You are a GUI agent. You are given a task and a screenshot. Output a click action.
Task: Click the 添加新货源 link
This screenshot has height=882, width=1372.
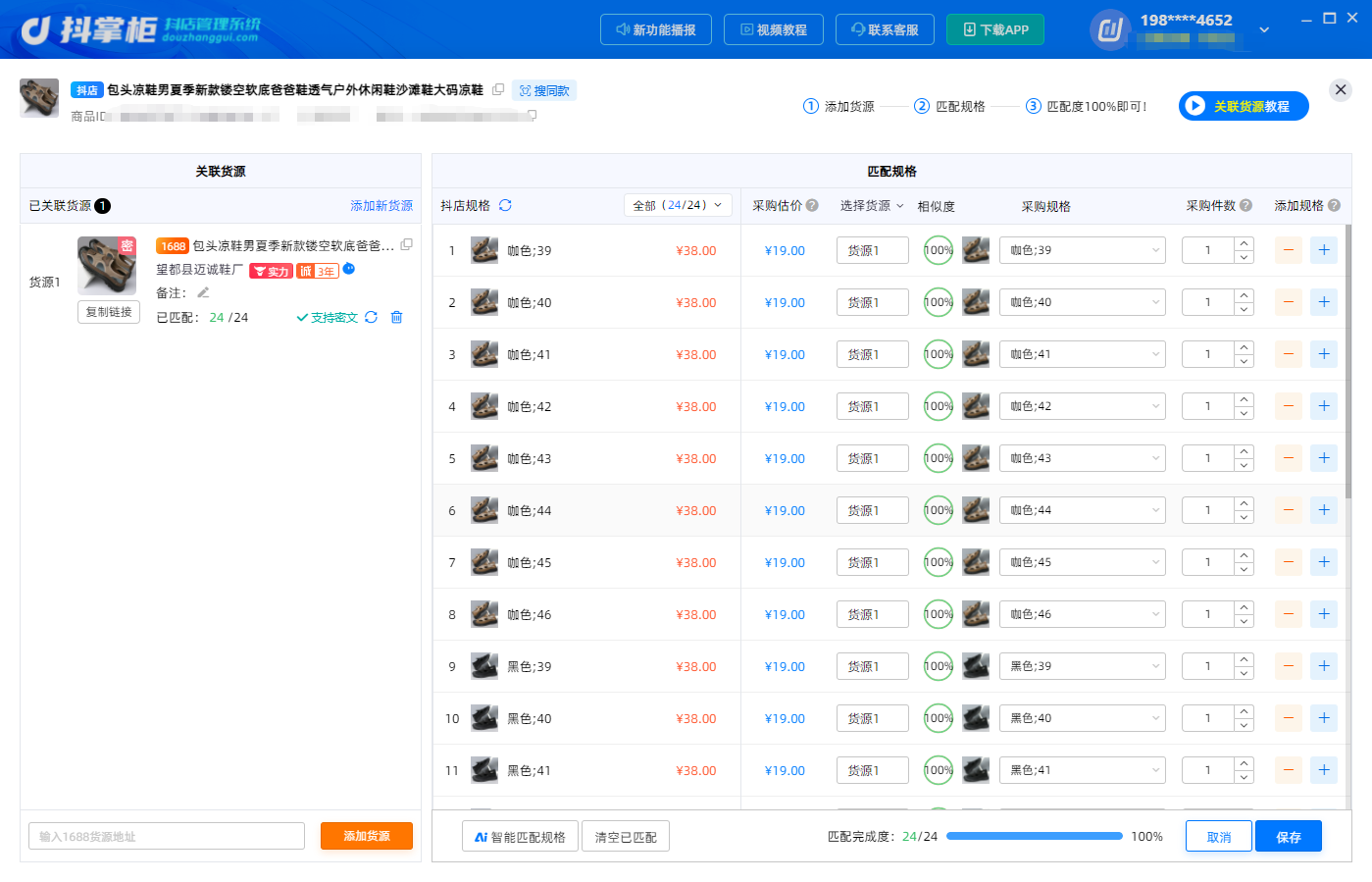pos(381,205)
